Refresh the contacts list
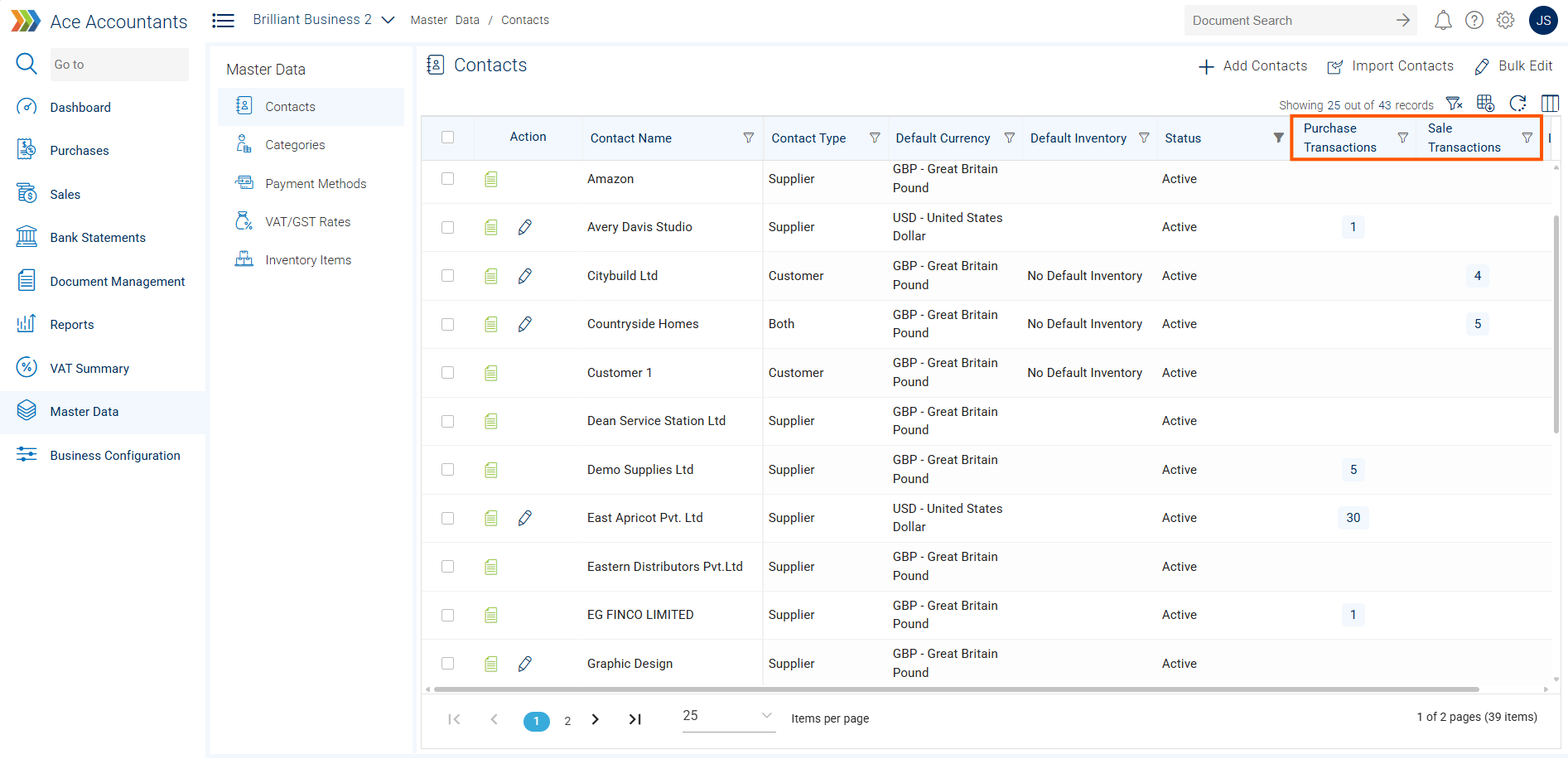Screen dimensions: 1568x764 click(1517, 104)
